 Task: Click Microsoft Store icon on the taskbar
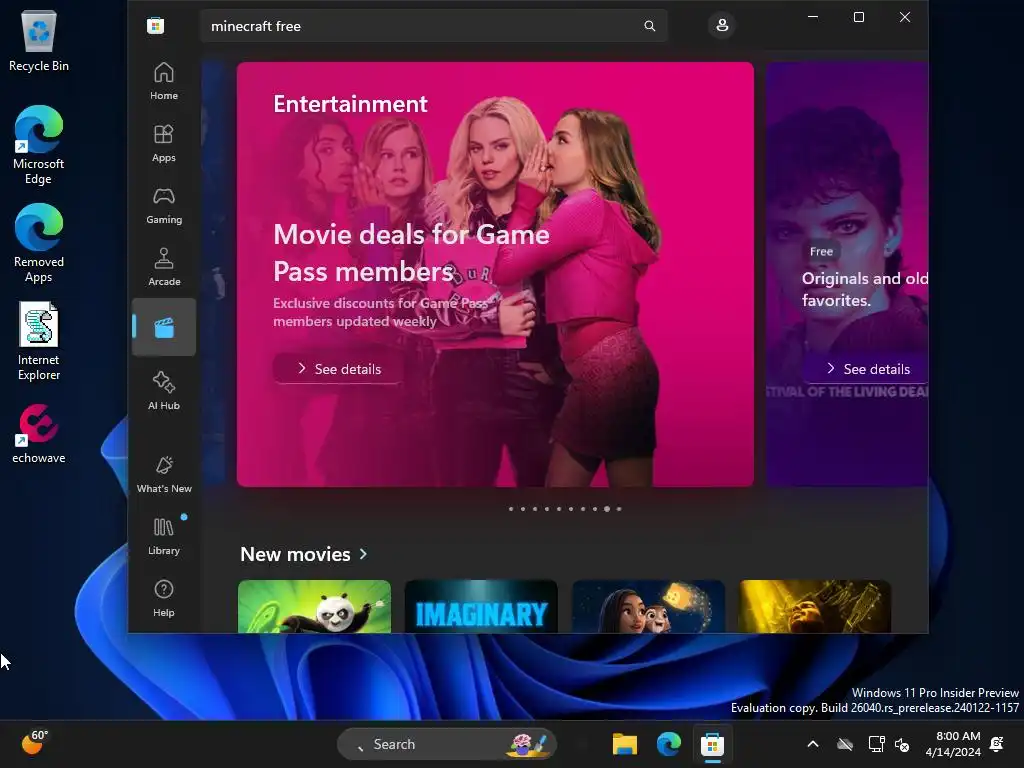pos(712,744)
